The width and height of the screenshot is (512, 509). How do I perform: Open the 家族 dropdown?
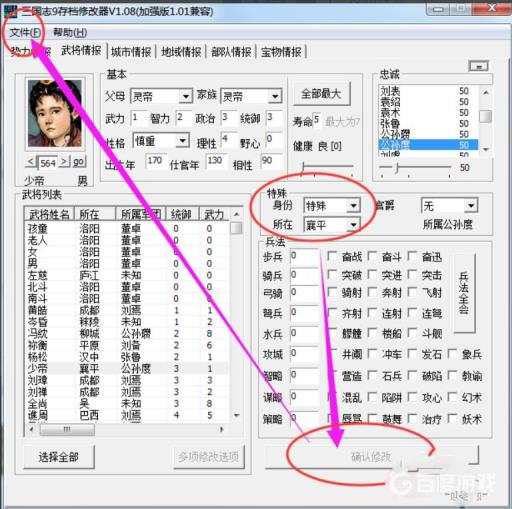click(x=275, y=97)
